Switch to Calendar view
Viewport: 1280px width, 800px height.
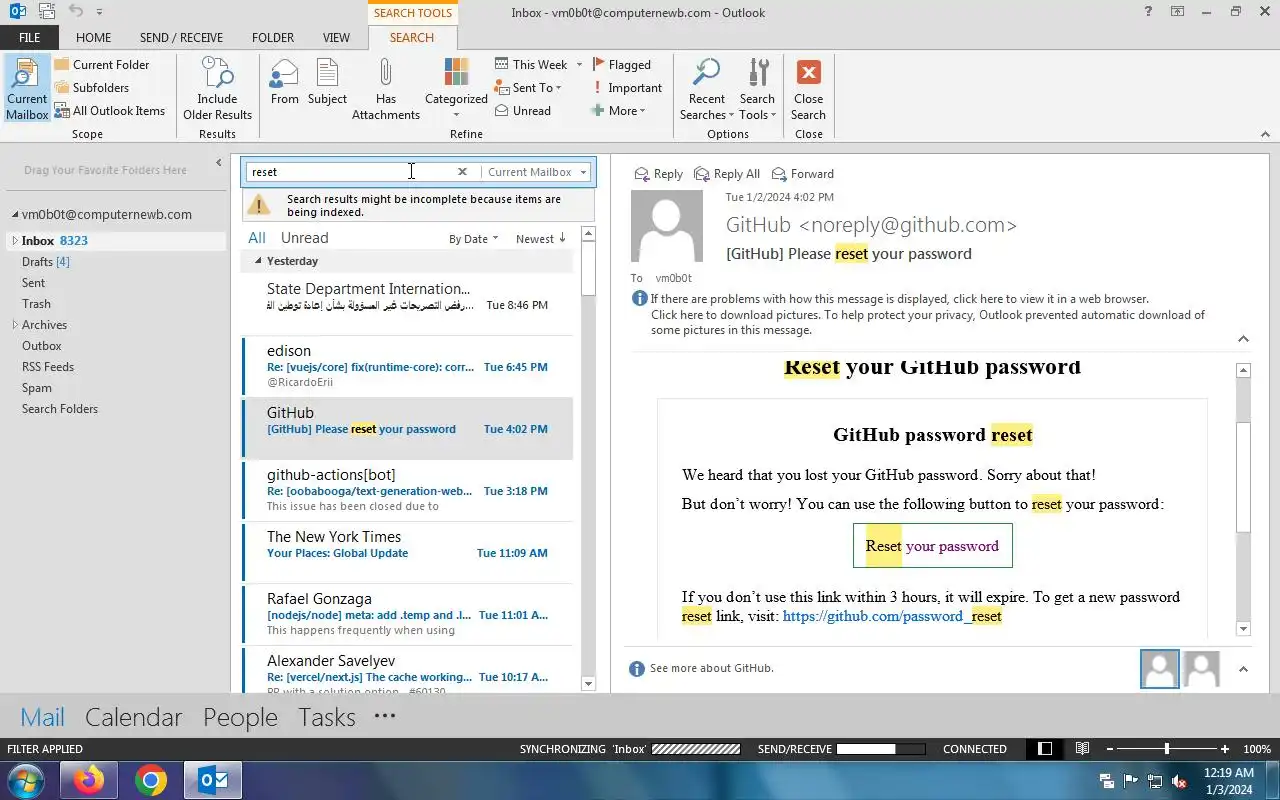point(133,717)
